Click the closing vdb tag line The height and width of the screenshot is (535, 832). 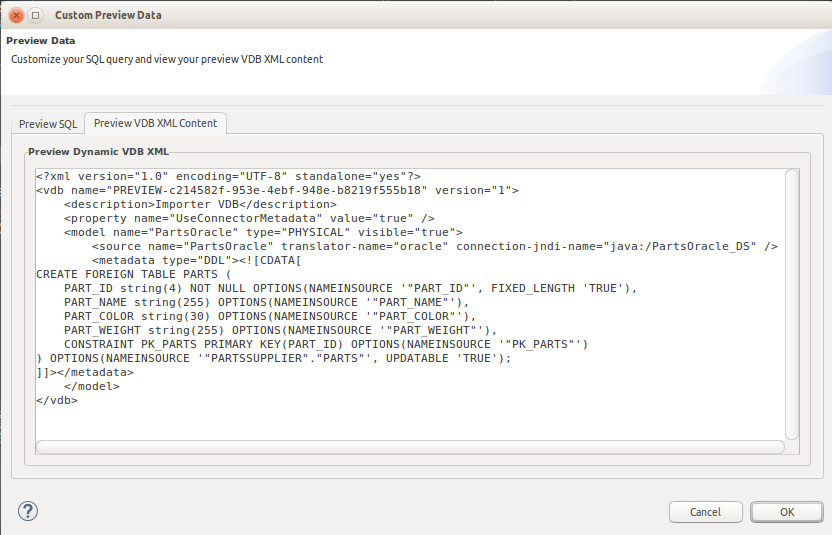click(56, 400)
